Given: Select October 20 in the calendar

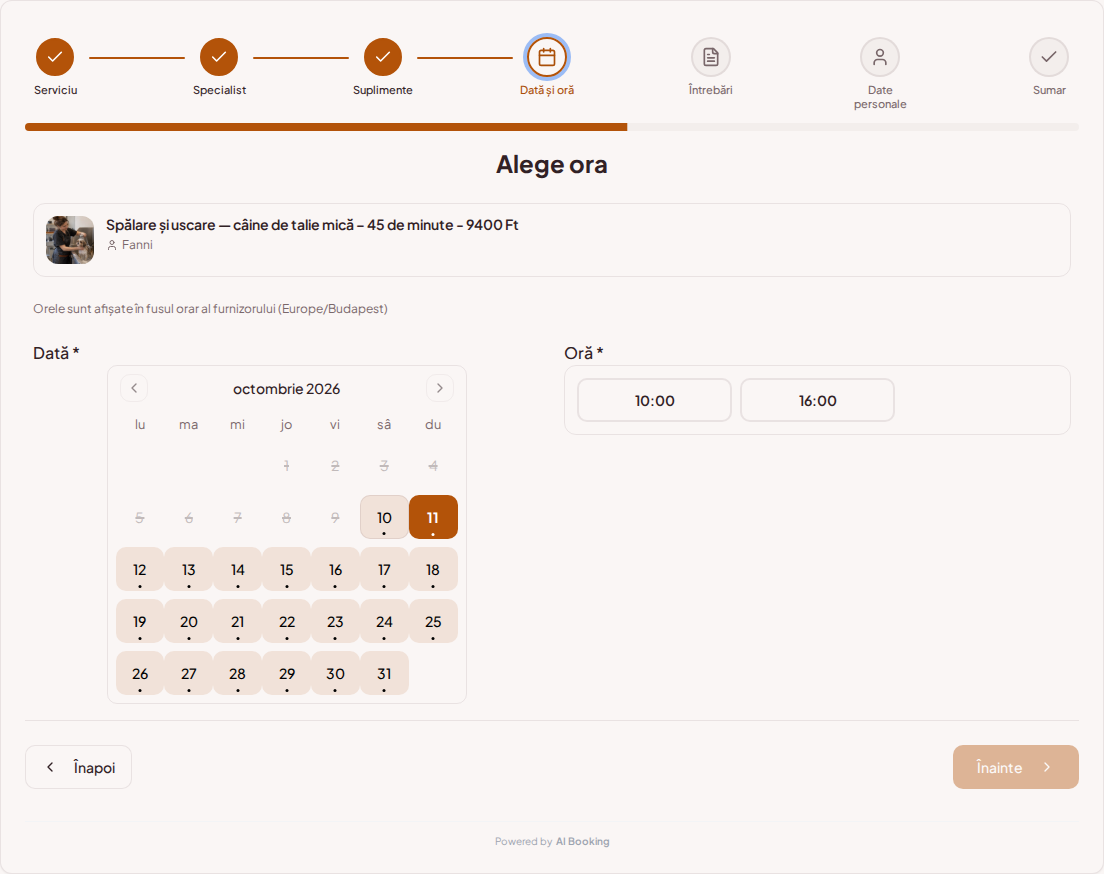Looking at the screenshot, I should pyautogui.click(x=189, y=621).
